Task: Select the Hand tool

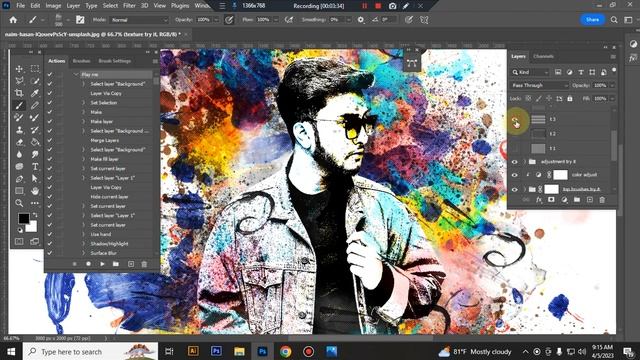Action: 35,191
